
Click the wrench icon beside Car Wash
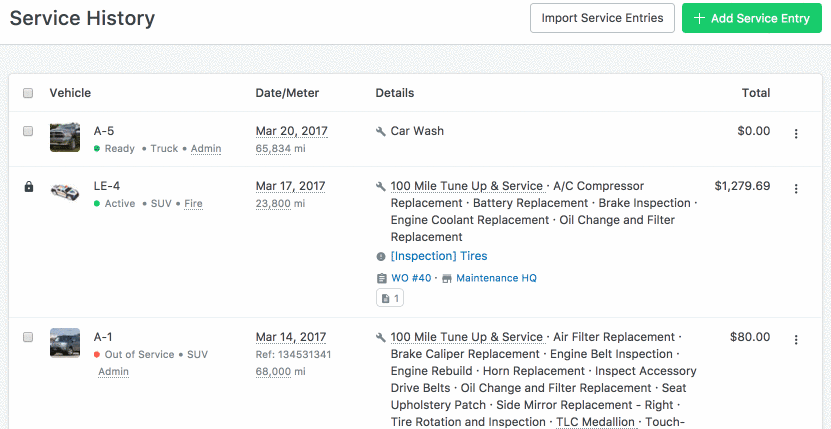381,132
